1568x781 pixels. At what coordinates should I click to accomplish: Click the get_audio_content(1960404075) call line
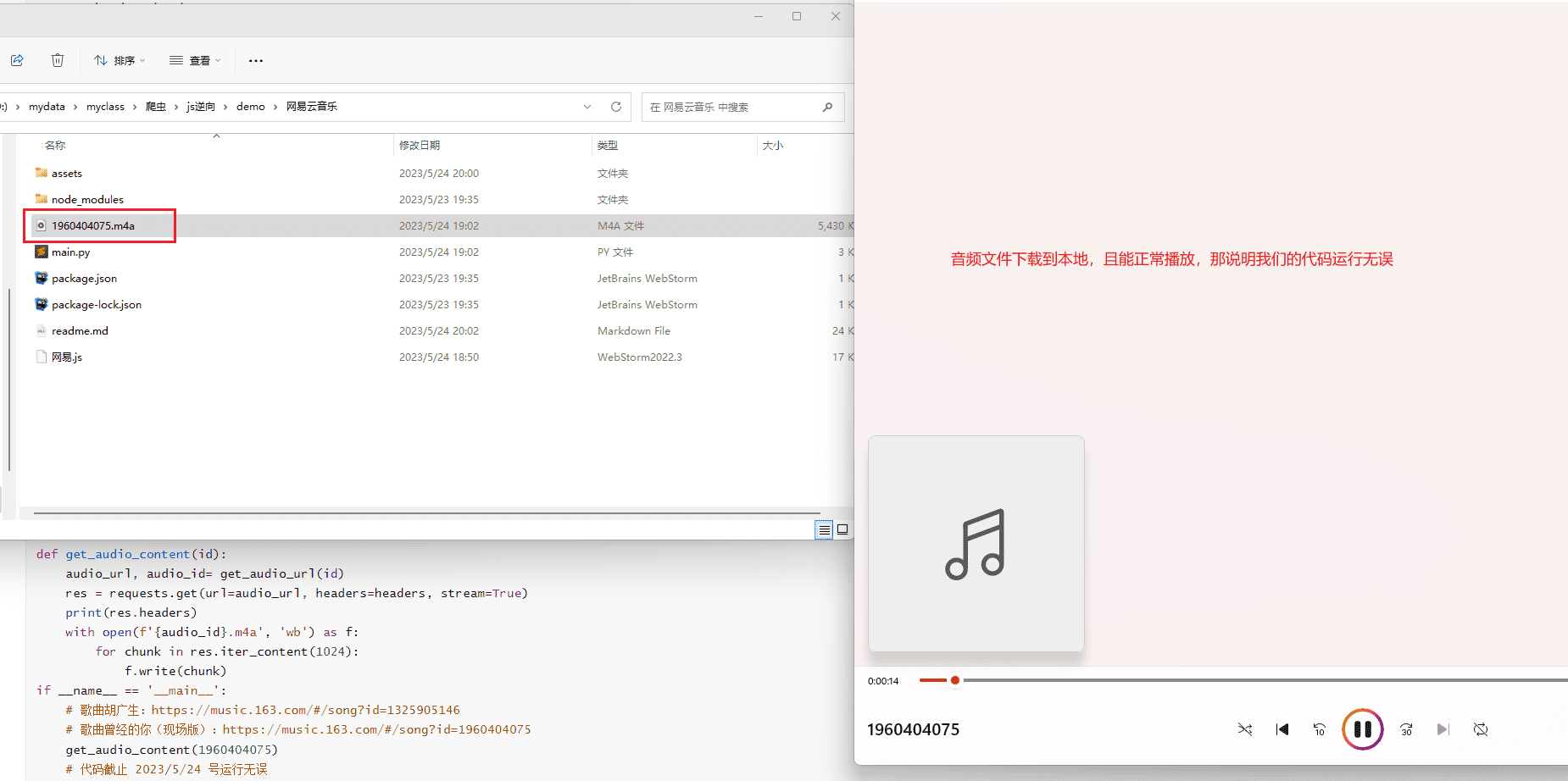[x=172, y=750]
